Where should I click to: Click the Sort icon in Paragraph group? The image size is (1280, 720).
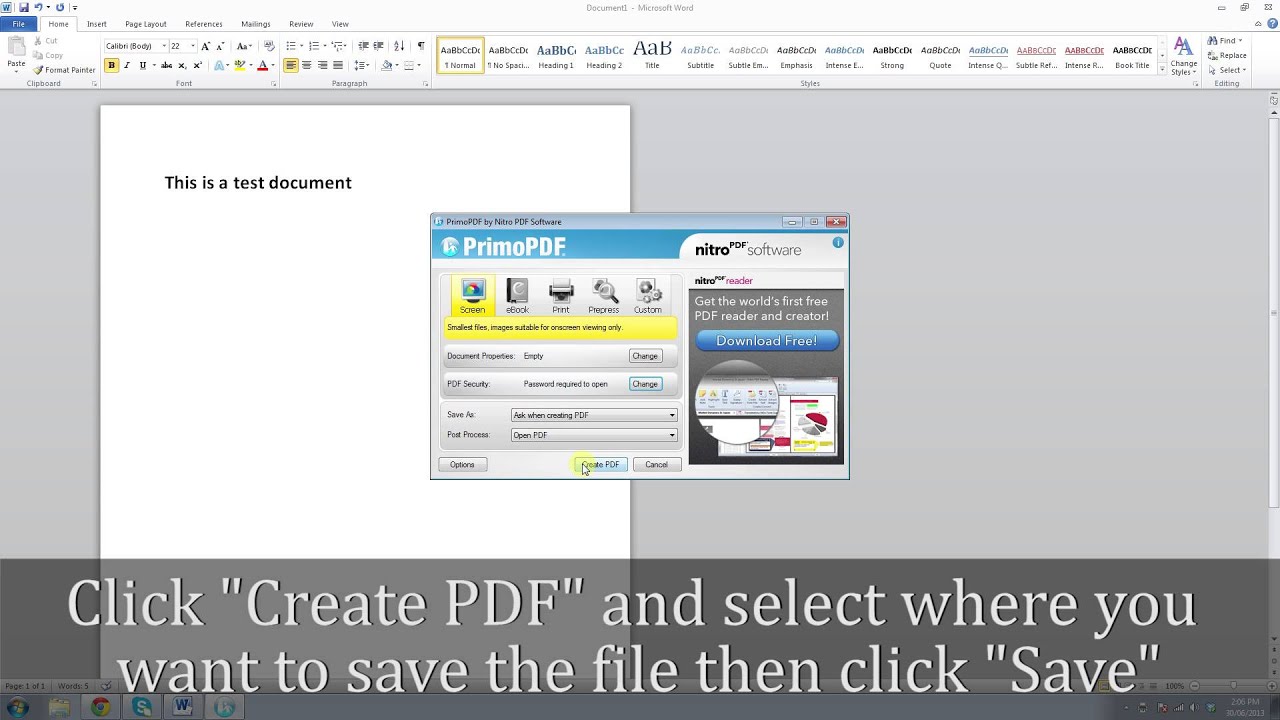click(399, 46)
